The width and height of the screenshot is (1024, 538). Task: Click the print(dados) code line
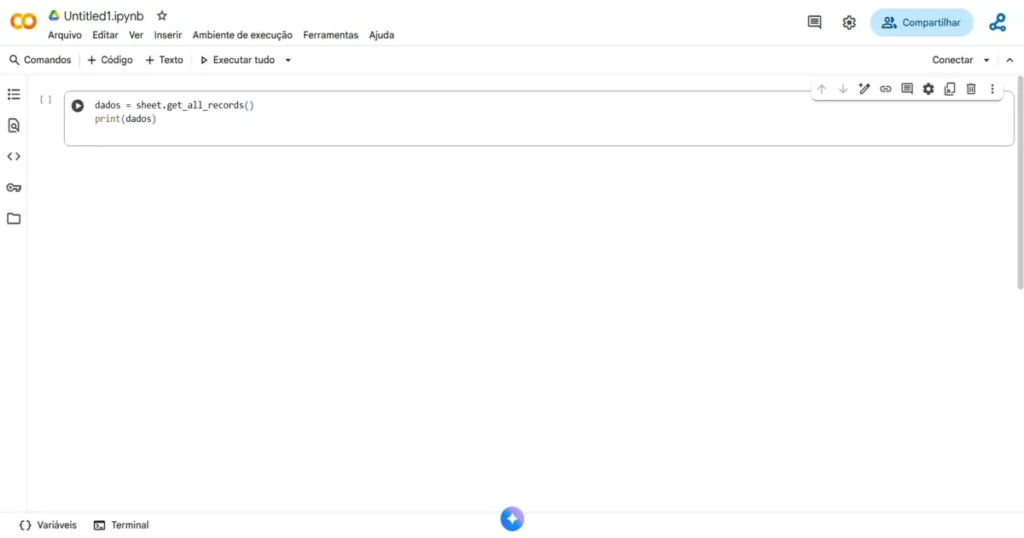[x=125, y=119]
